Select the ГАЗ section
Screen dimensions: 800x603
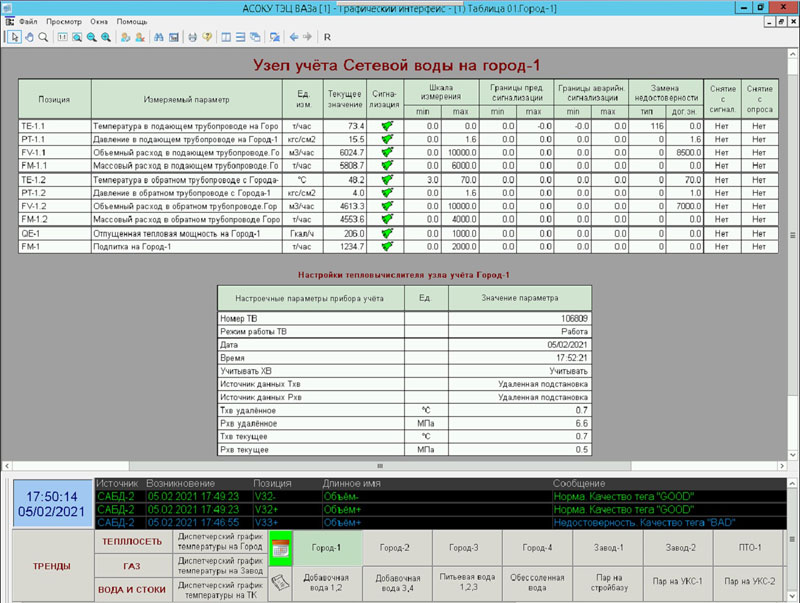(x=132, y=566)
